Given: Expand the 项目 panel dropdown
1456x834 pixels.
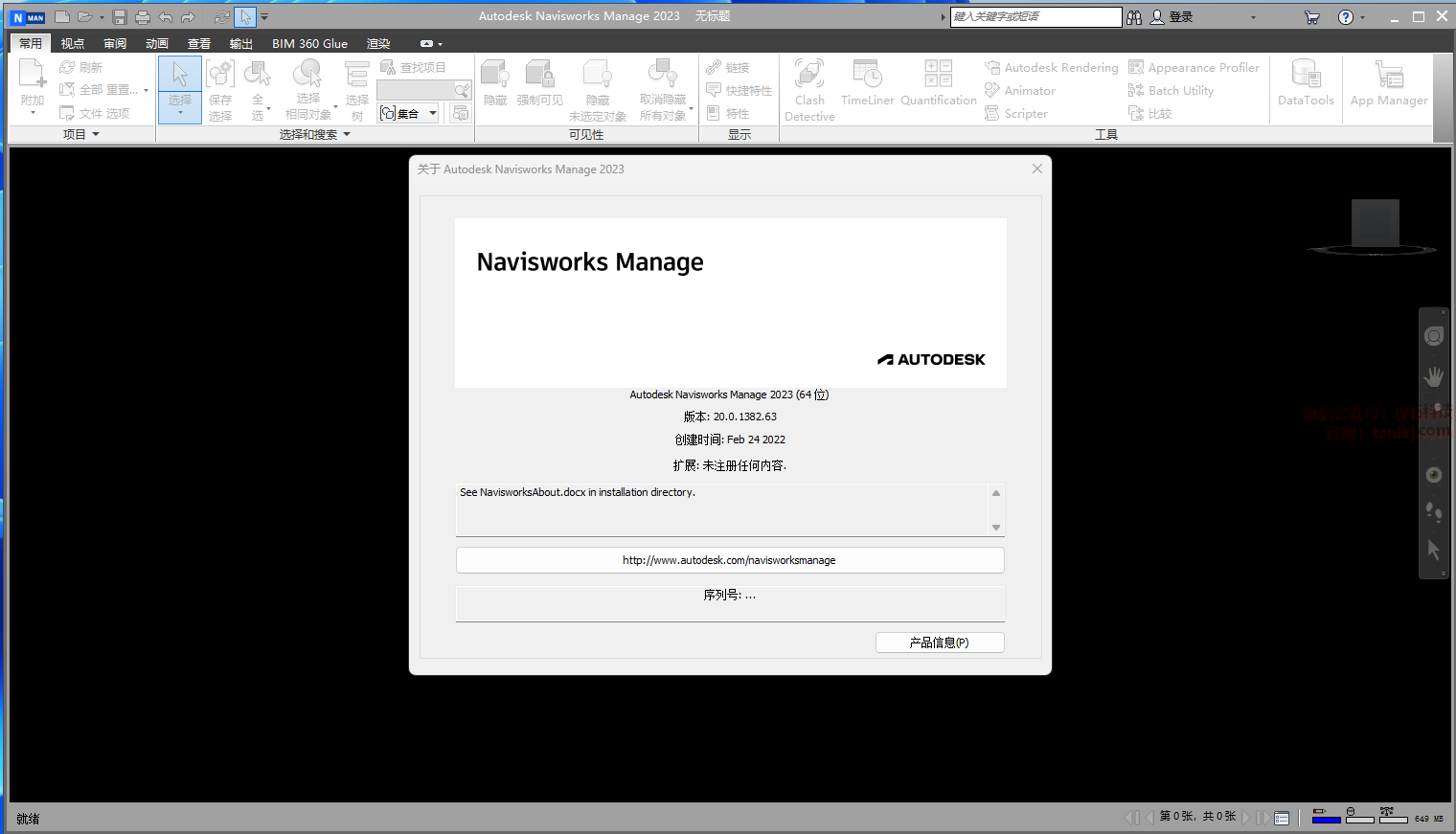Looking at the screenshot, I should click(x=80, y=135).
